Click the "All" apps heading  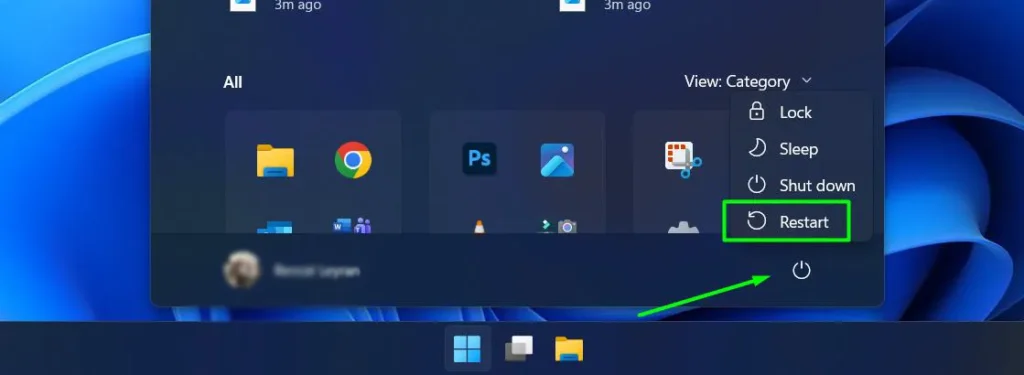coord(232,82)
